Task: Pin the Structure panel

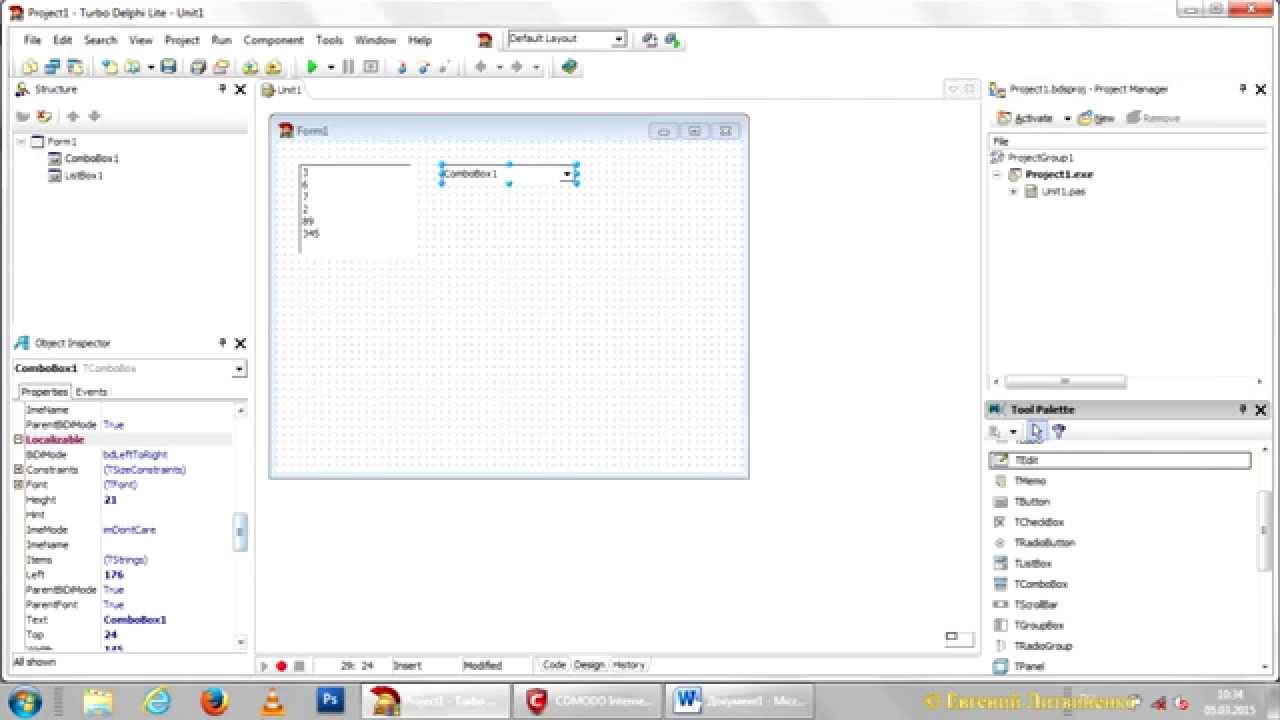Action: coord(222,89)
